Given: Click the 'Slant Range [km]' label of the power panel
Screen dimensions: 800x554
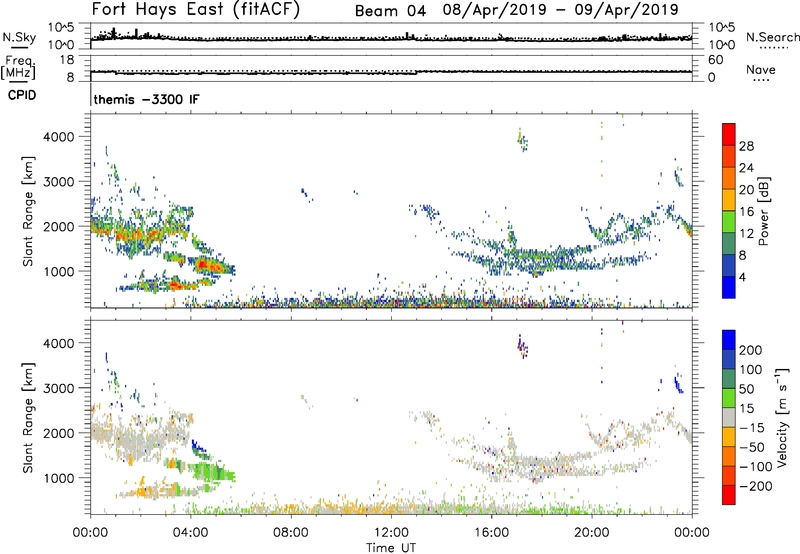Looking at the screenshot, I should (28, 211).
